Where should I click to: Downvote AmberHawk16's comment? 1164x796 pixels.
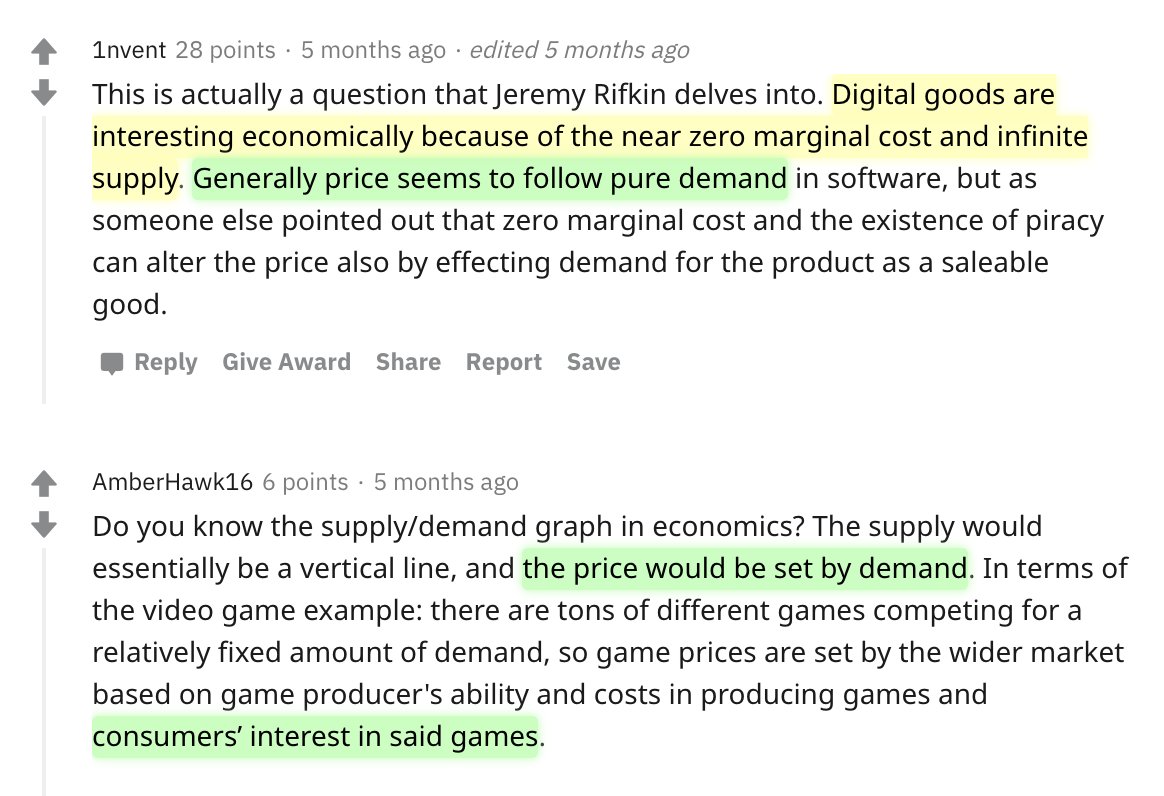click(44, 523)
